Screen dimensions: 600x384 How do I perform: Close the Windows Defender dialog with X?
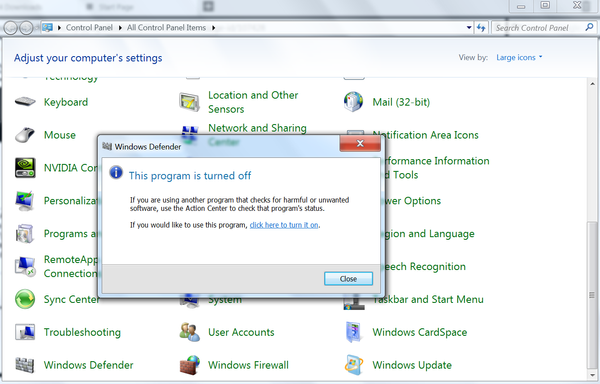(360, 143)
